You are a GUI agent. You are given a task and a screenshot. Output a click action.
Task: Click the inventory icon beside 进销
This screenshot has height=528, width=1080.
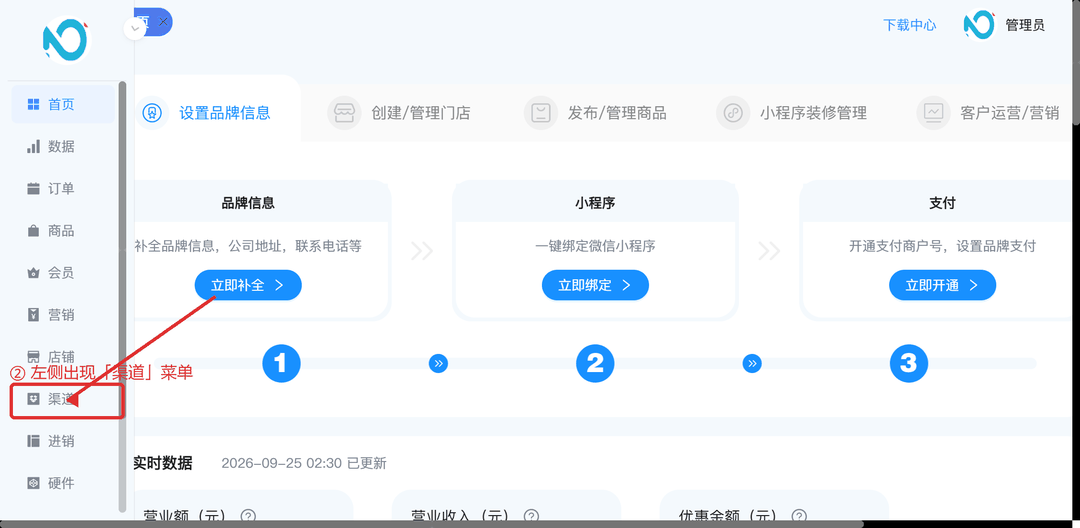click(x=33, y=441)
